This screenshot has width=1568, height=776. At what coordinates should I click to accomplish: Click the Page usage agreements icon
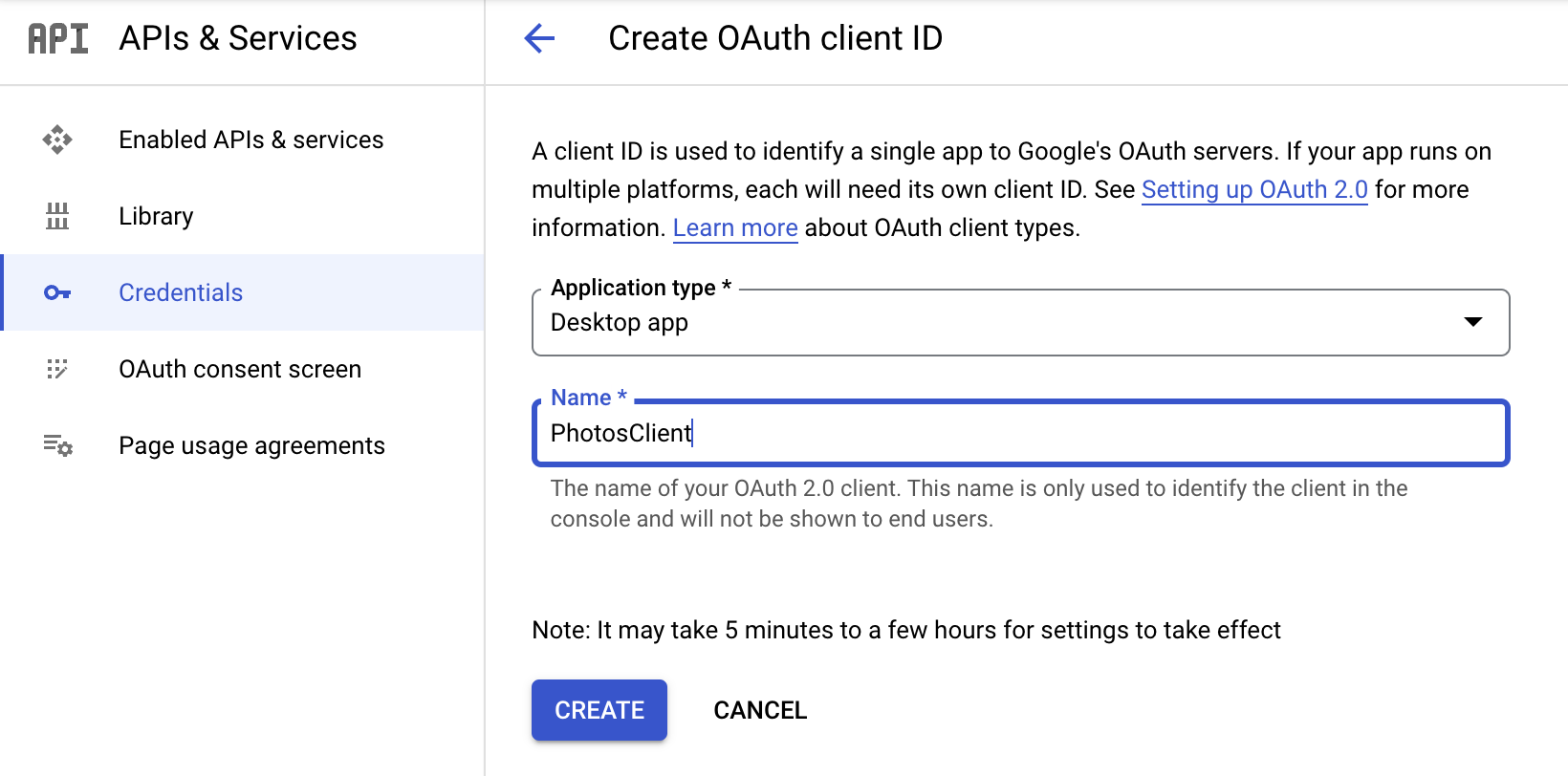(57, 445)
